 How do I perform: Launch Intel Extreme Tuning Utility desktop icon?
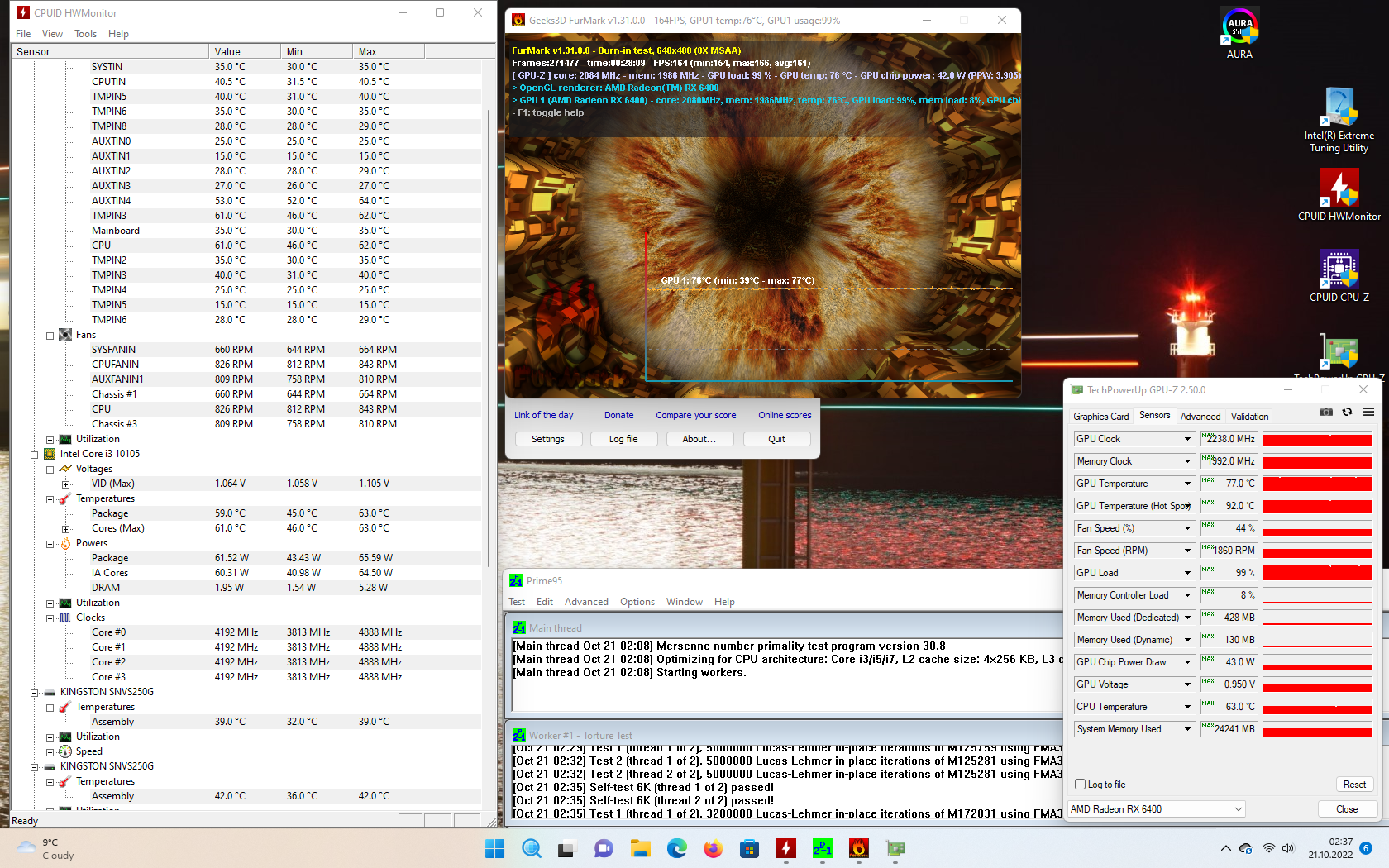[1339, 120]
